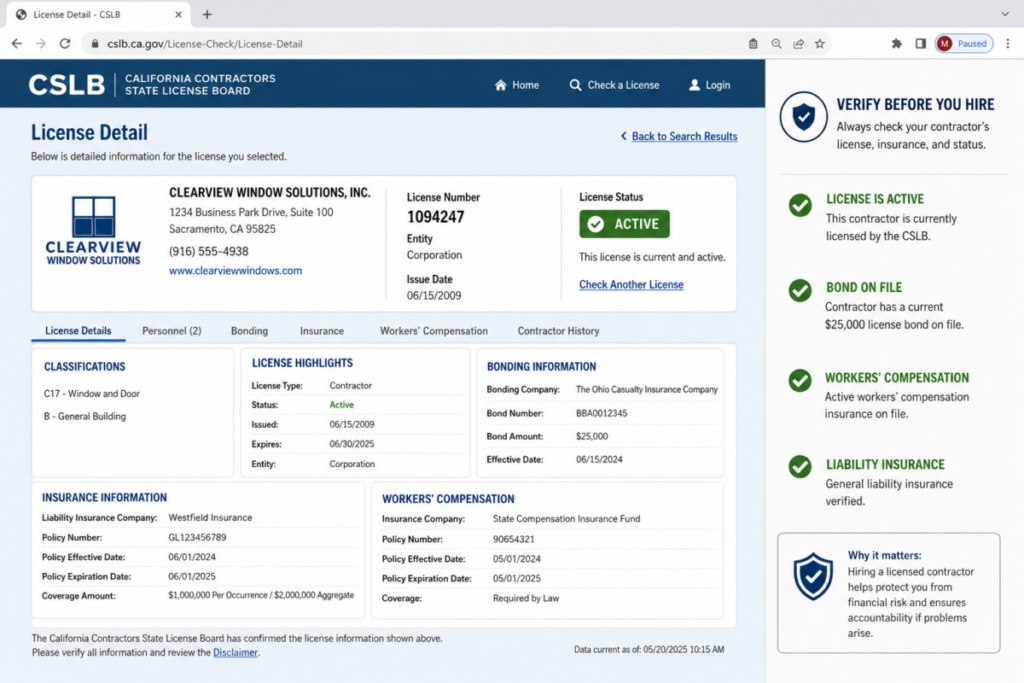The width and height of the screenshot is (1024, 683).
Task: Click the green Active status in License Highlights
Action: point(342,405)
